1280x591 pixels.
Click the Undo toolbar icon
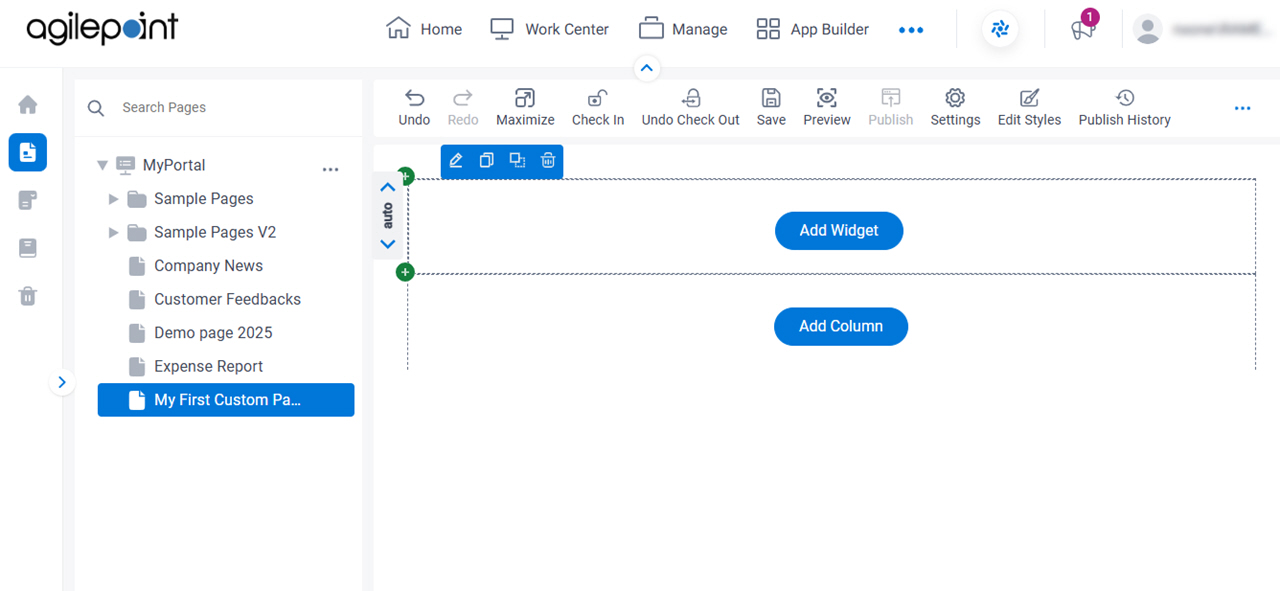point(414,98)
